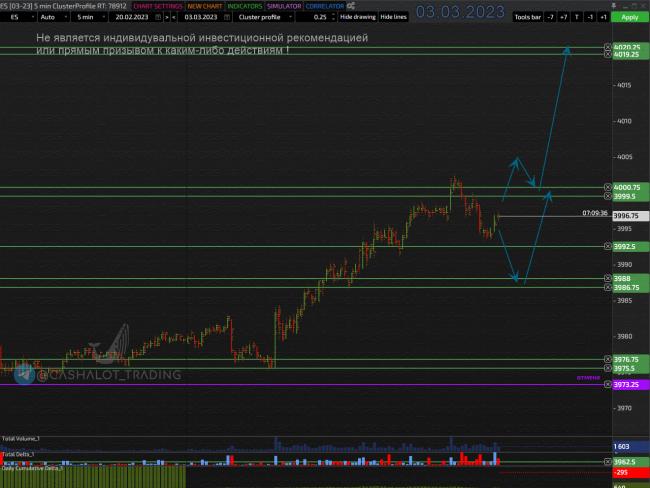Open the ES symbol dropdown
This screenshot has width=650, height=488.
coord(18,17)
